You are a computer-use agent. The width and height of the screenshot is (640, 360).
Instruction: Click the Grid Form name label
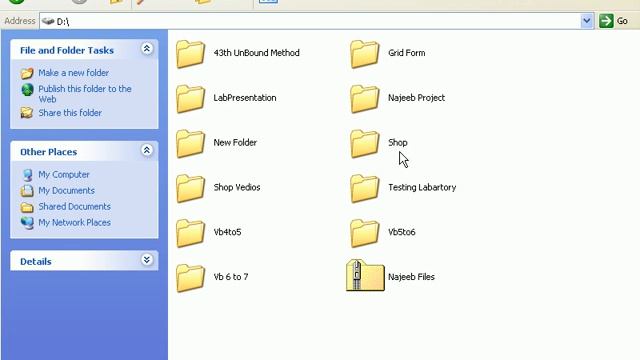coord(407,53)
